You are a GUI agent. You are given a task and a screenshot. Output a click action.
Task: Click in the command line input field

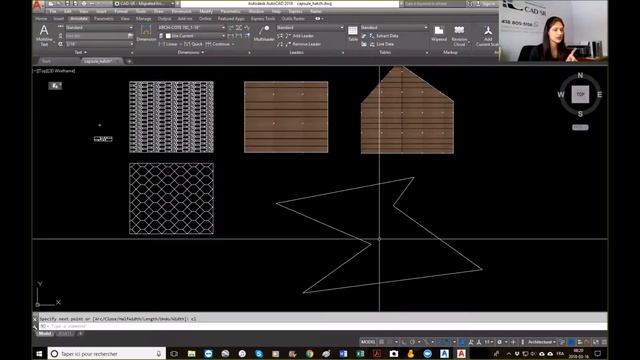coord(322,326)
